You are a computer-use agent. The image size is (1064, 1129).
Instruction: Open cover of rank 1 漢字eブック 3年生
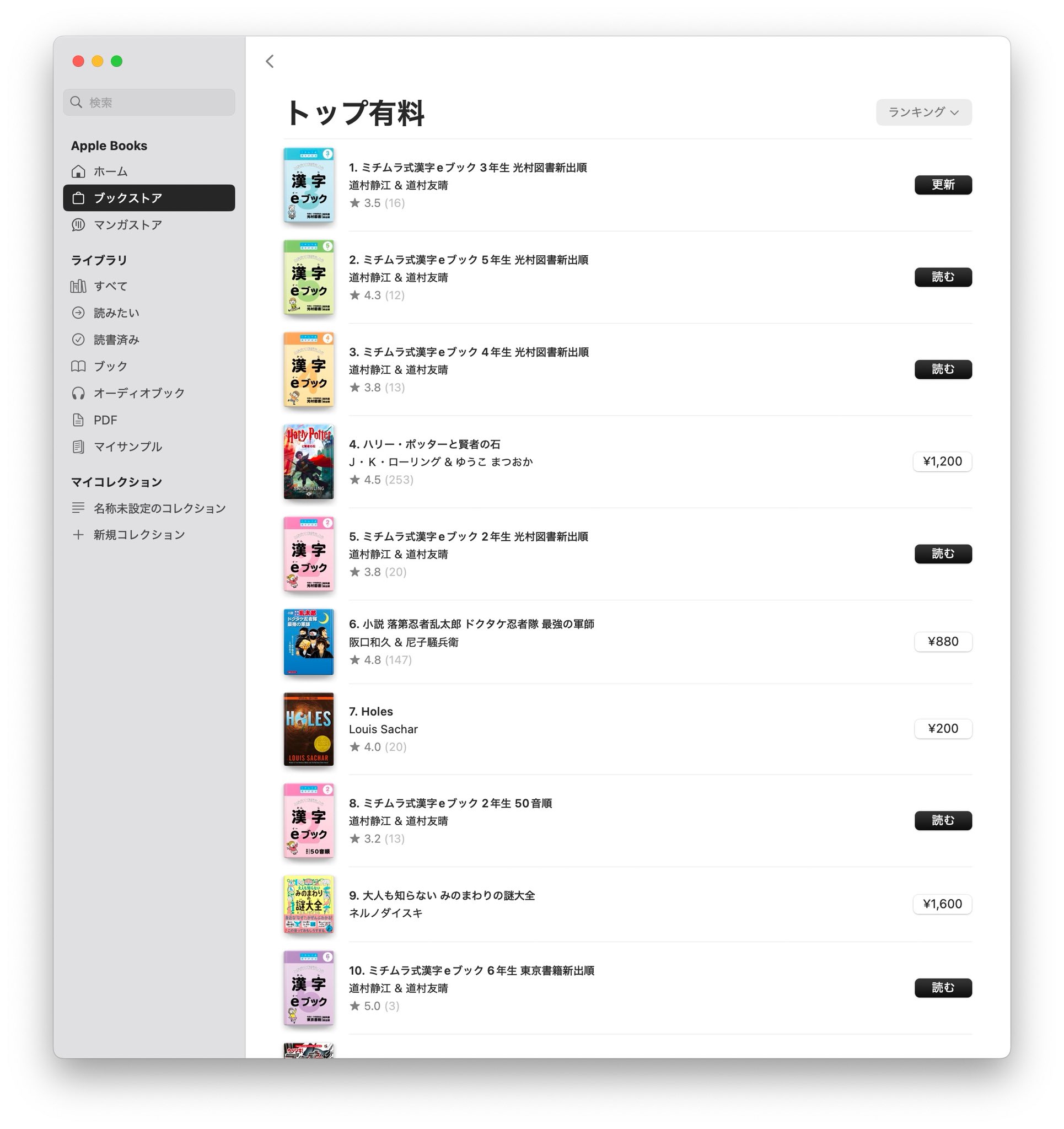click(x=309, y=185)
